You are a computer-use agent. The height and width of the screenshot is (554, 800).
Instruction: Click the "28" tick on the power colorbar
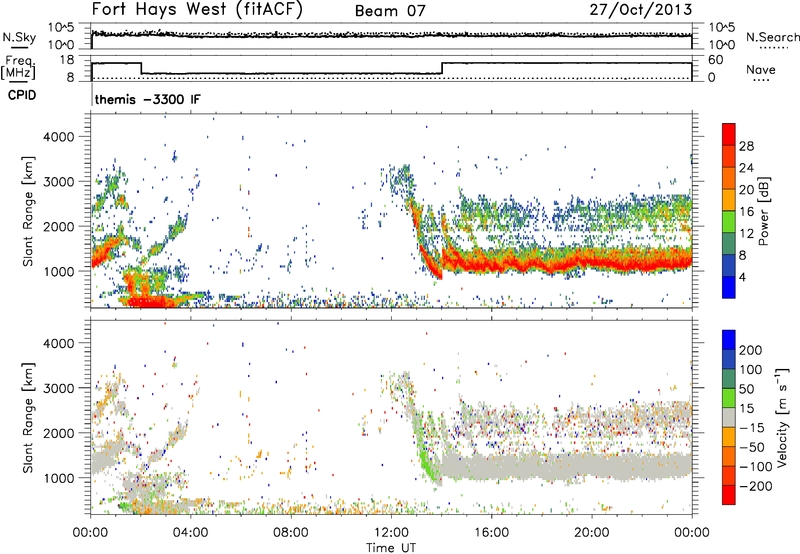click(x=746, y=146)
